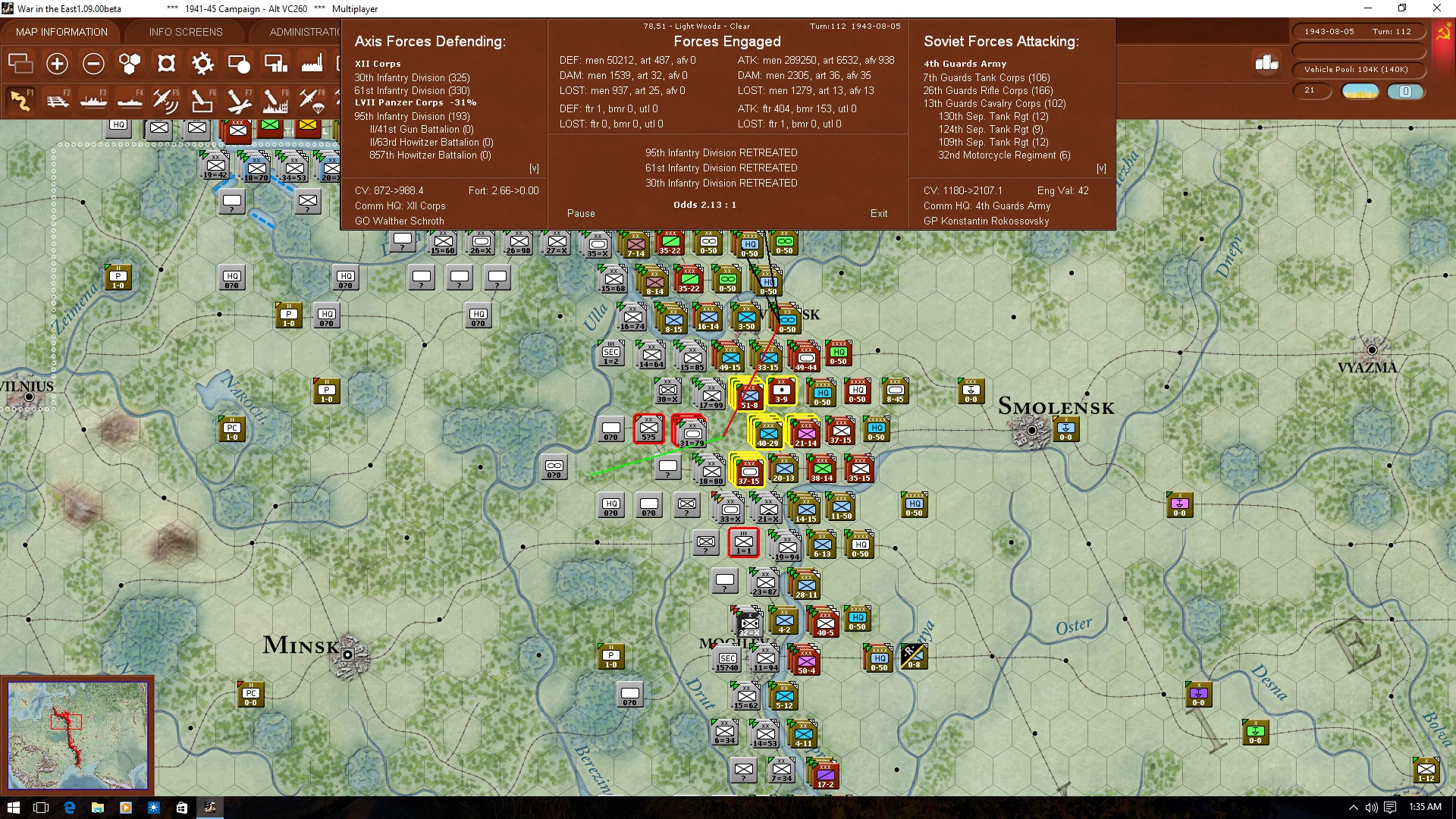Click the Smolensk city hex
The height and width of the screenshot is (819, 1456).
1031,431
